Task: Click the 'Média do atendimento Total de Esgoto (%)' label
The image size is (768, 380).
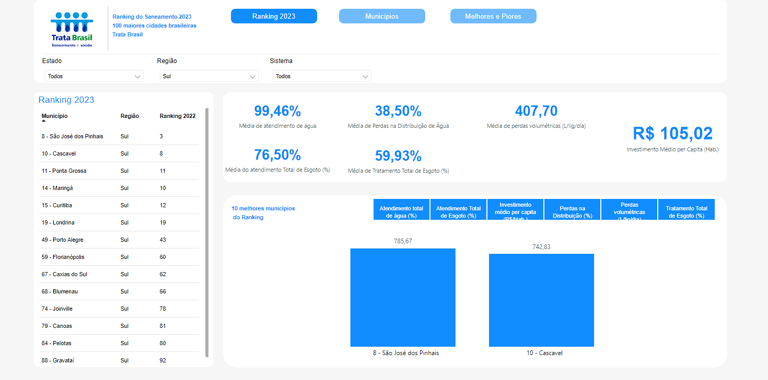Action: pos(277,170)
